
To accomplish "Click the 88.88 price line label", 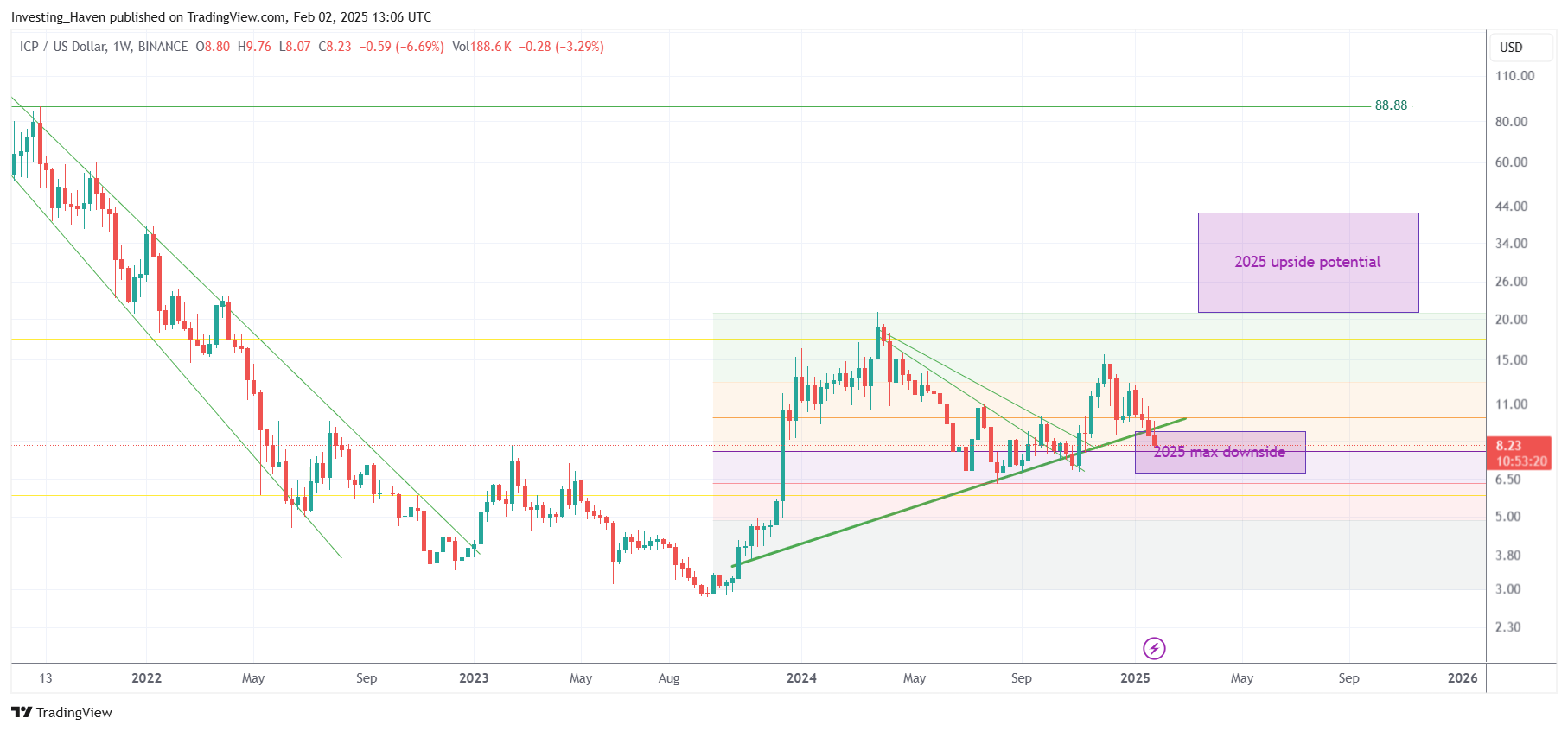I will coord(1391,105).
